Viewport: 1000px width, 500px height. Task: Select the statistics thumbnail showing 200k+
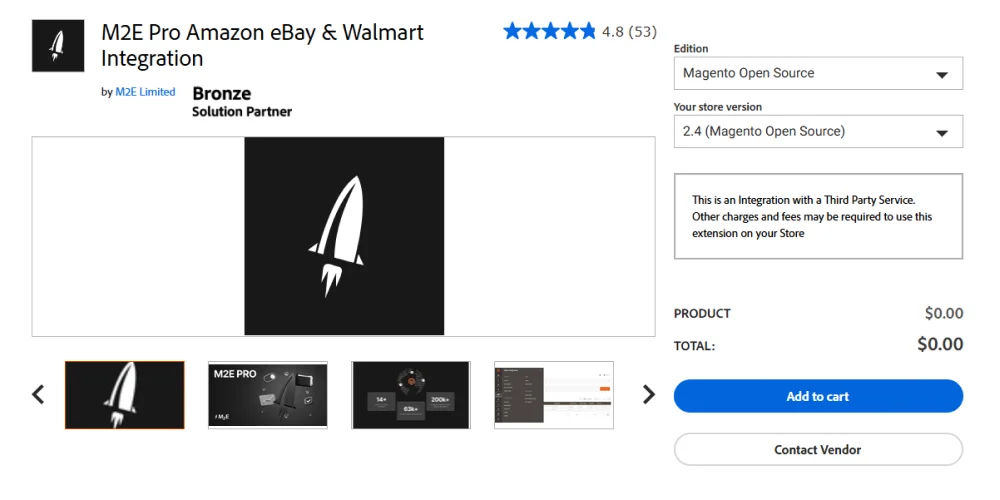411,395
